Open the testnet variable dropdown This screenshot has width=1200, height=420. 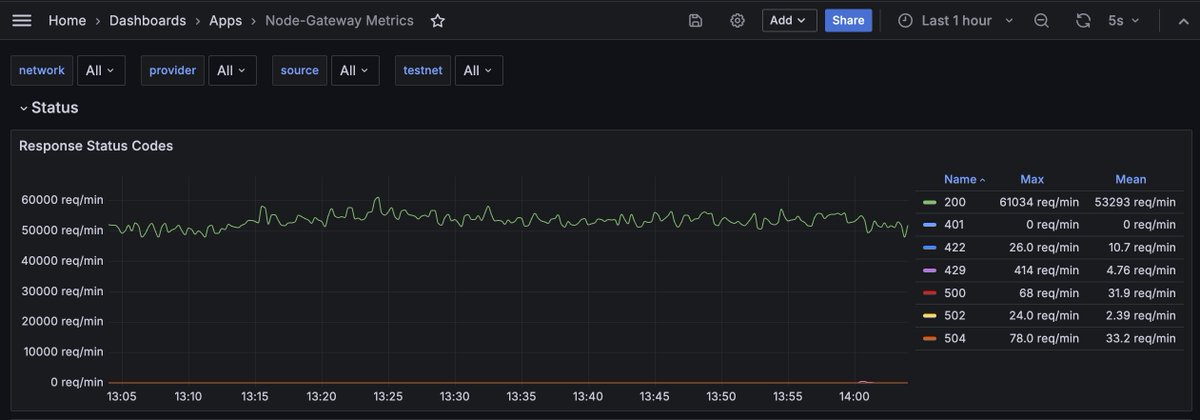point(478,70)
